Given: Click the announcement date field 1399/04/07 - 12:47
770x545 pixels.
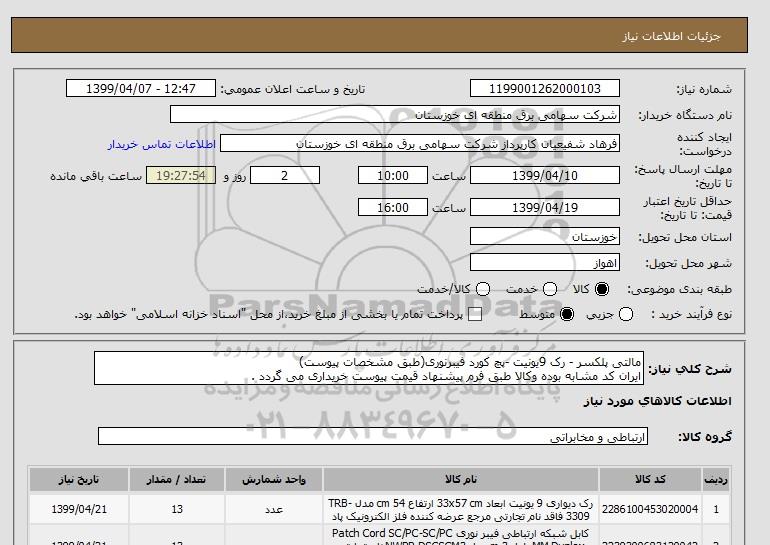Looking at the screenshot, I should point(141,88).
